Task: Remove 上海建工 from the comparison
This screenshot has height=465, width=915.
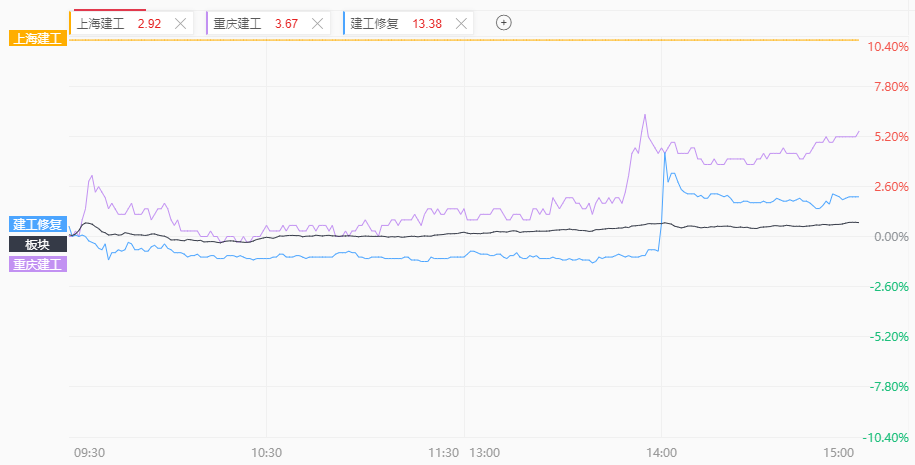Action: pyautogui.click(x=181, y=24)
